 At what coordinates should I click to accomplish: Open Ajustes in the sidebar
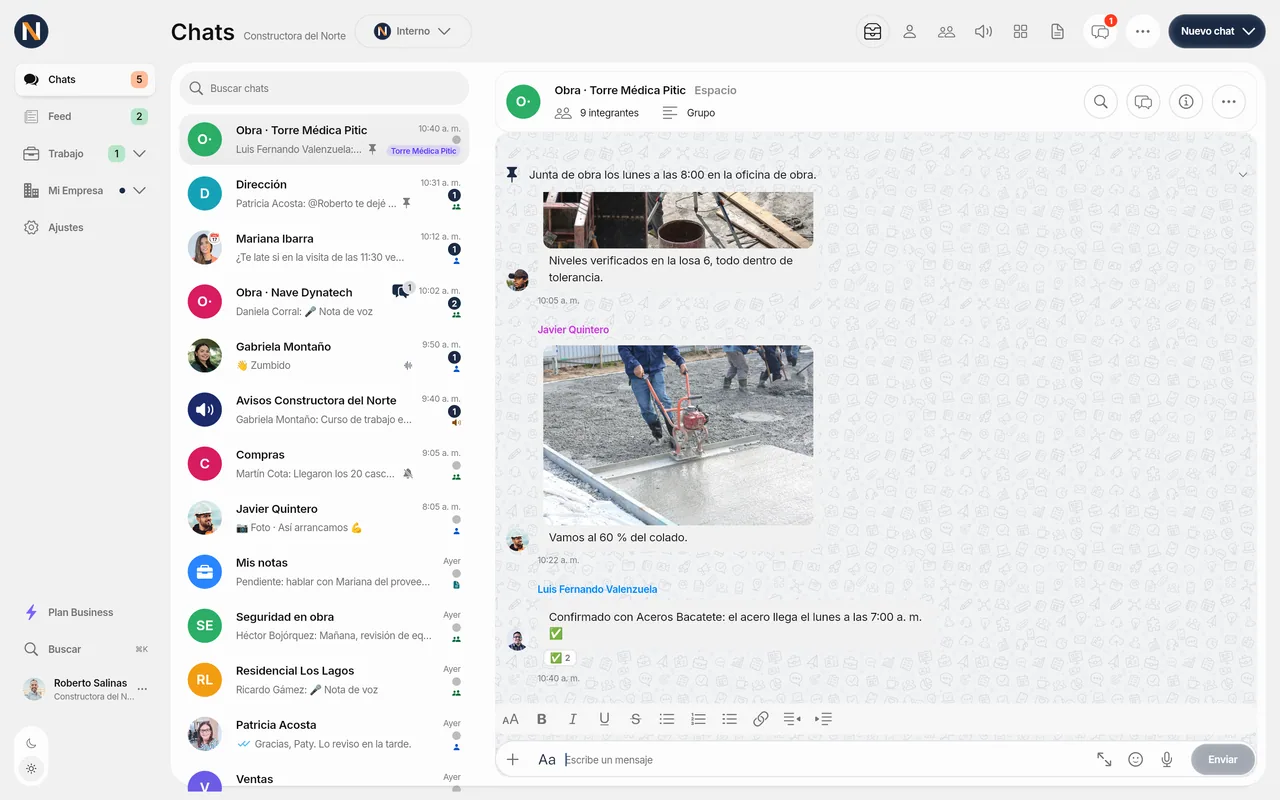pos(85,228)
